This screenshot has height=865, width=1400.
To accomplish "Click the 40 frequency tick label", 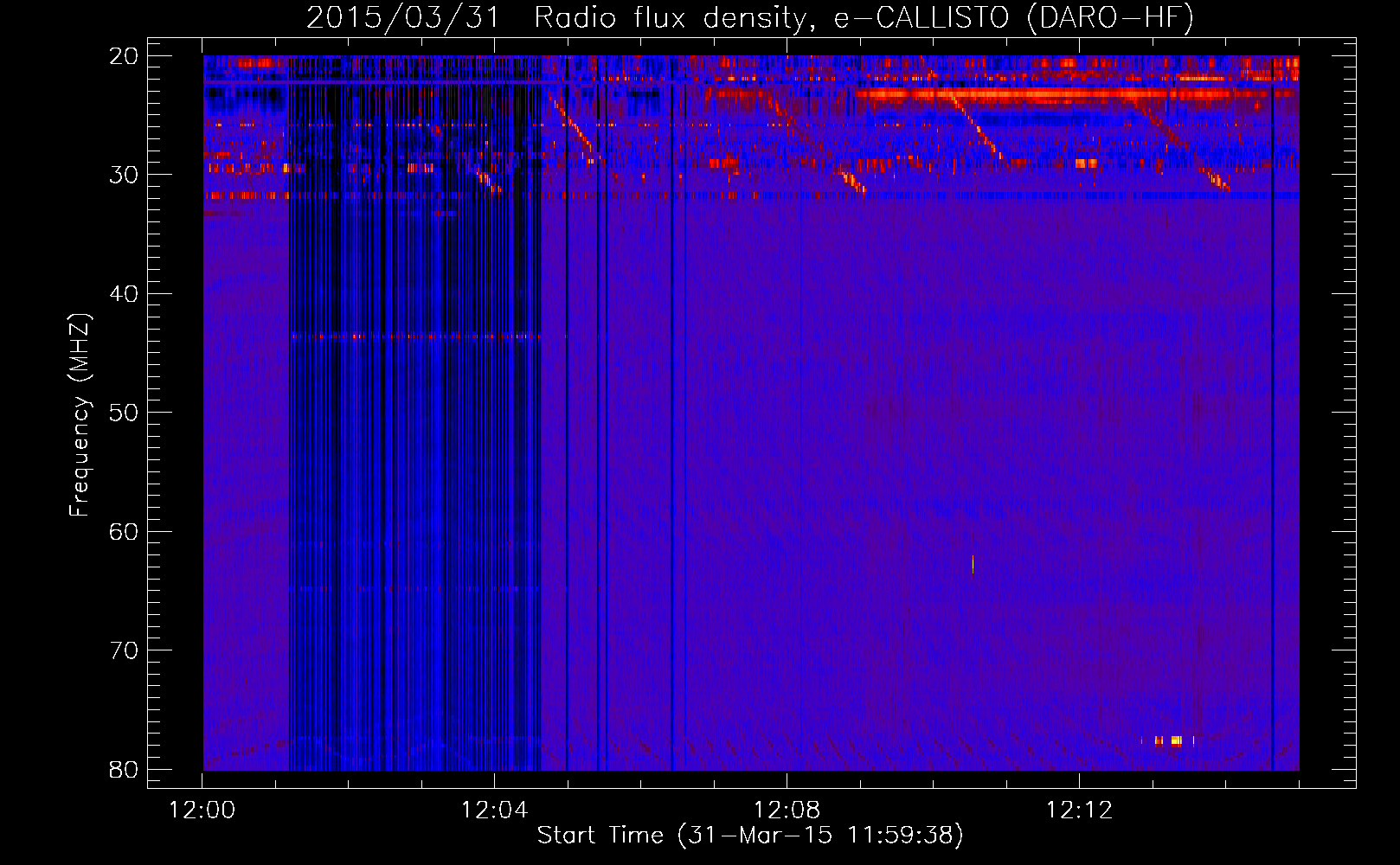I will (124, 294).
